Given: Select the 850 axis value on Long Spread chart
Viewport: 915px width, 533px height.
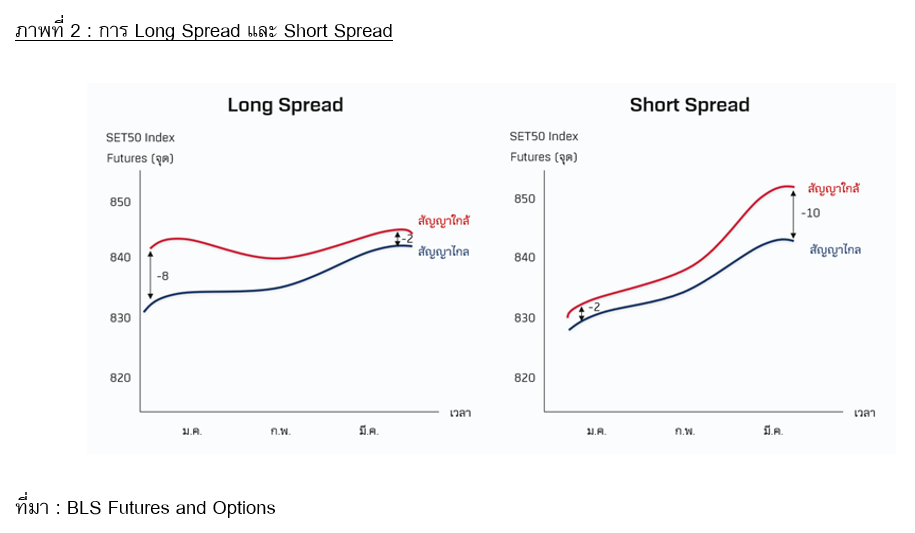Looking at the screenshot, I should coord(120,202).
